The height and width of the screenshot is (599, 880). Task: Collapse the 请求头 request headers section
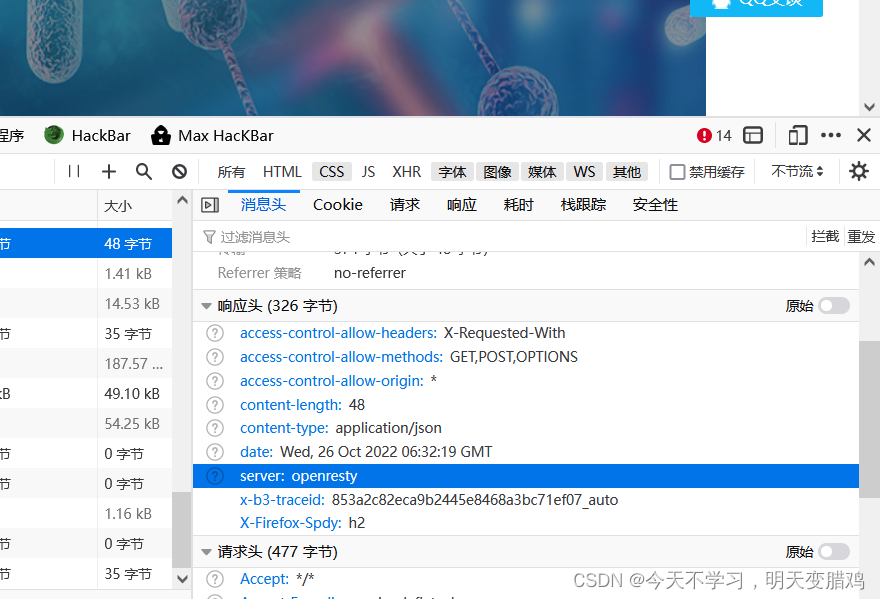tap(206, 551)
